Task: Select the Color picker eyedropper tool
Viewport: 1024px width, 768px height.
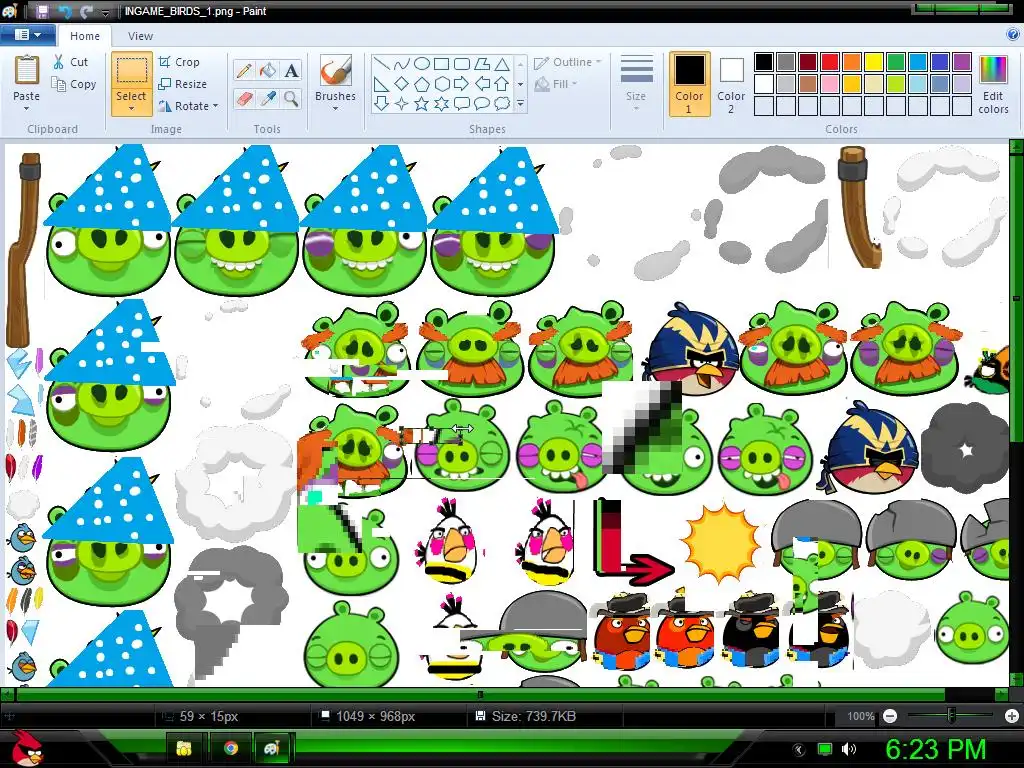Action: point(268,99)
